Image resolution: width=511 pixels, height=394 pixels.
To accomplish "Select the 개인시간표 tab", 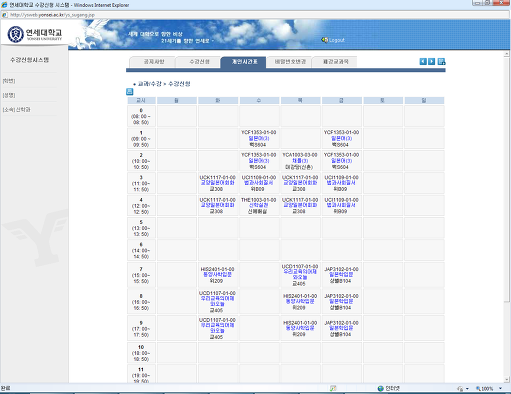I will (x=244, y=62).
